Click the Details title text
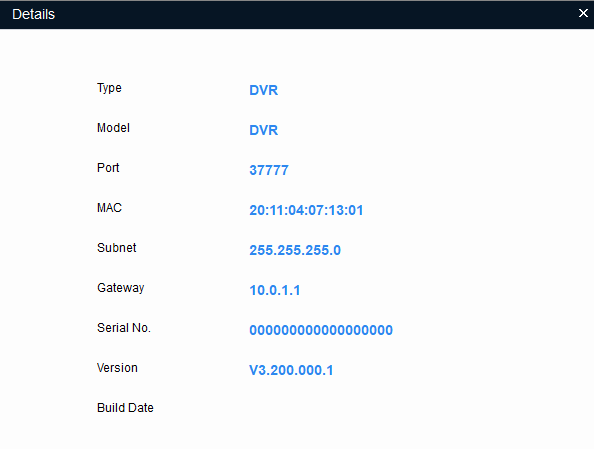The image size is (594, 449). click(33, 14)
